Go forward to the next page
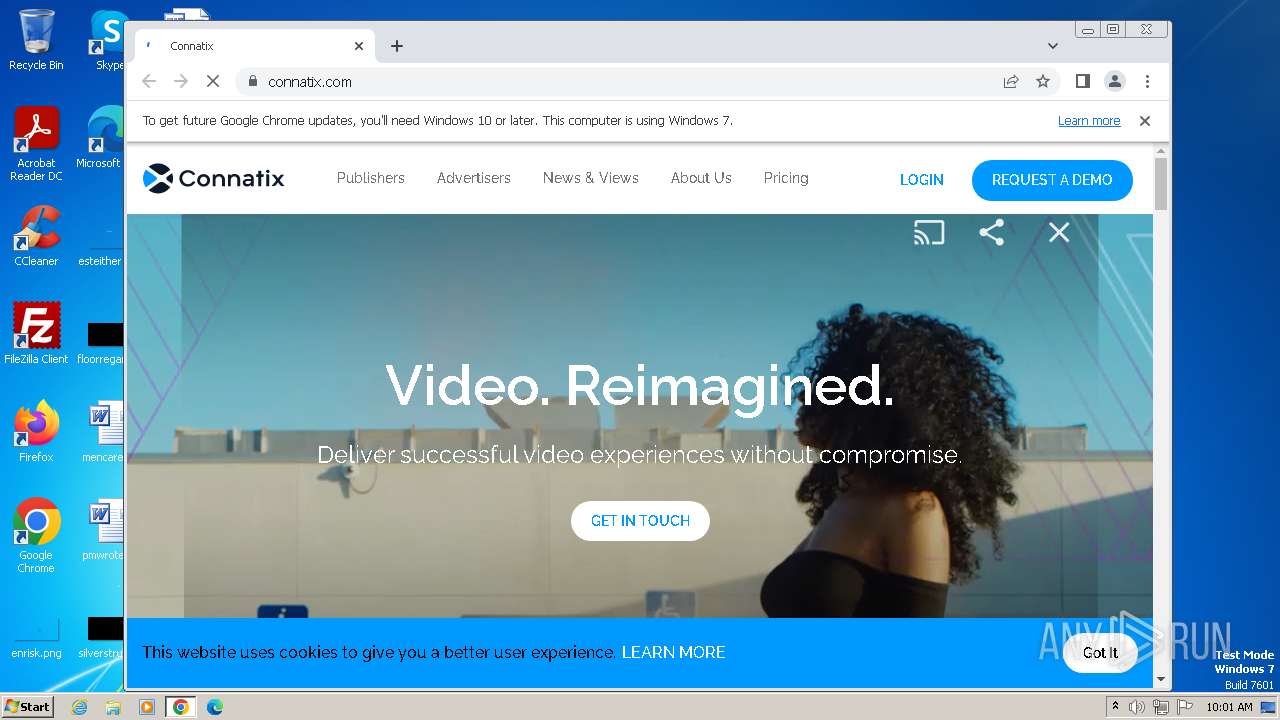1280x720 pixels. pos(181,82)
